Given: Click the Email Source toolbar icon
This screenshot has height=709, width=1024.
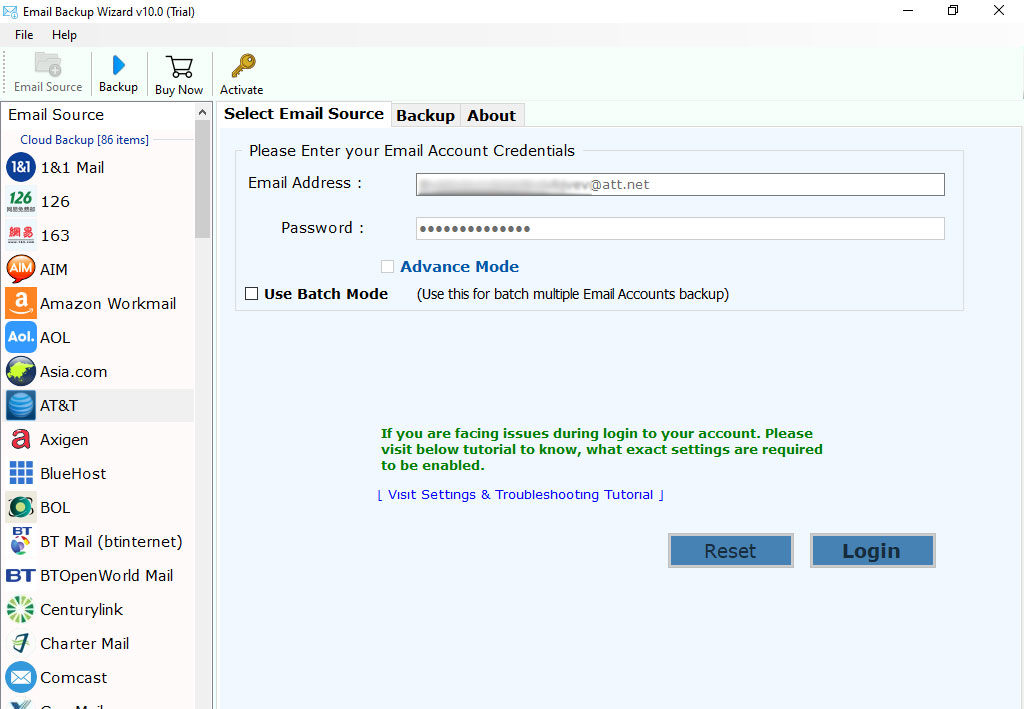Looking at the screenshot, I should (x=47, y=72).
